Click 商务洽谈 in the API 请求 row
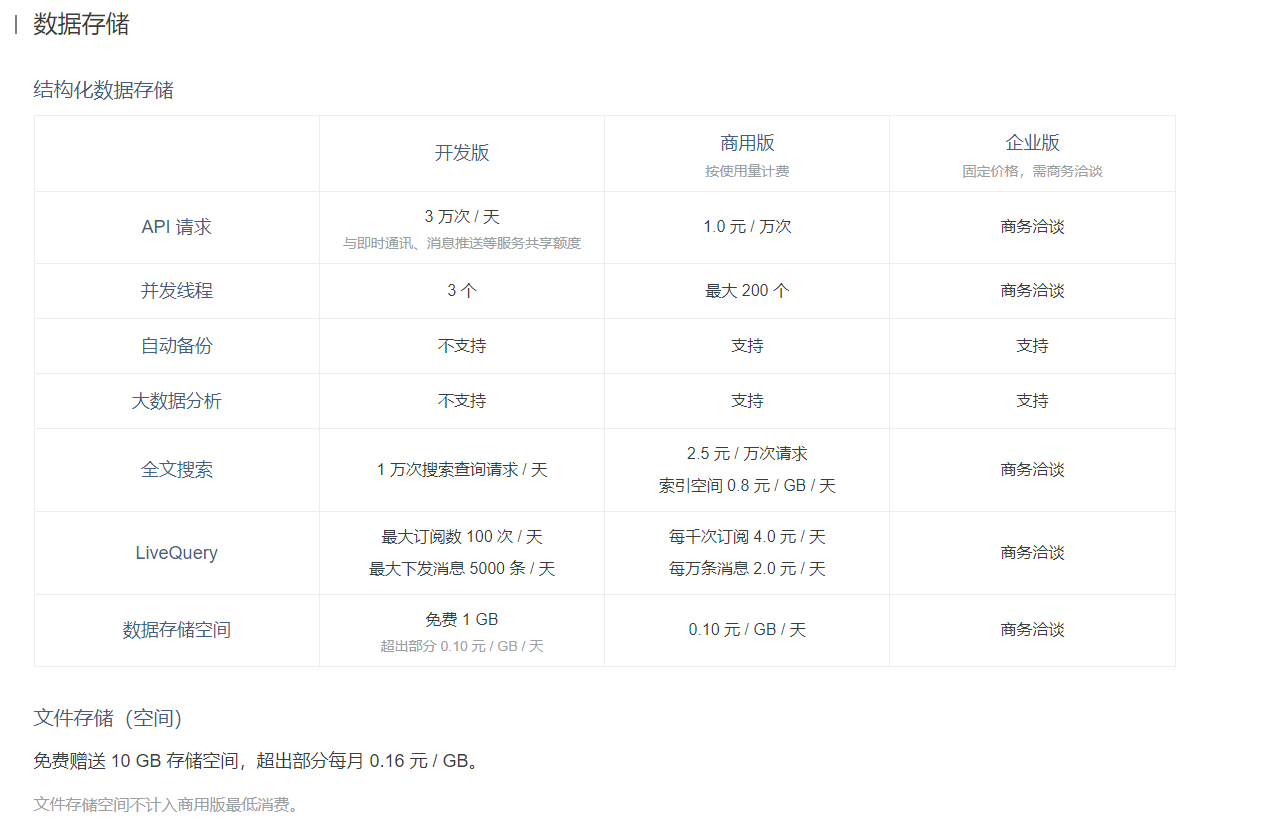The height and width of the screenshot is (828, 1275). 1032,227
